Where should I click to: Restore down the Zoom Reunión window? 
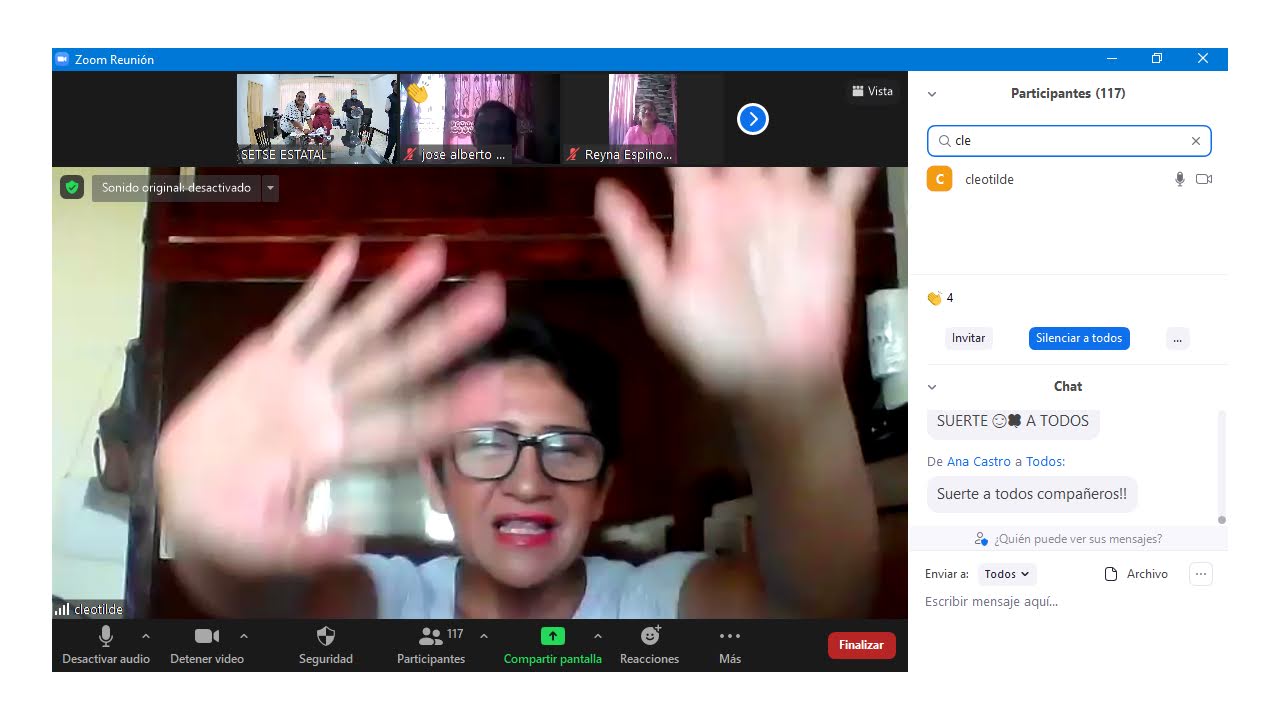(x=1157, y=59)
